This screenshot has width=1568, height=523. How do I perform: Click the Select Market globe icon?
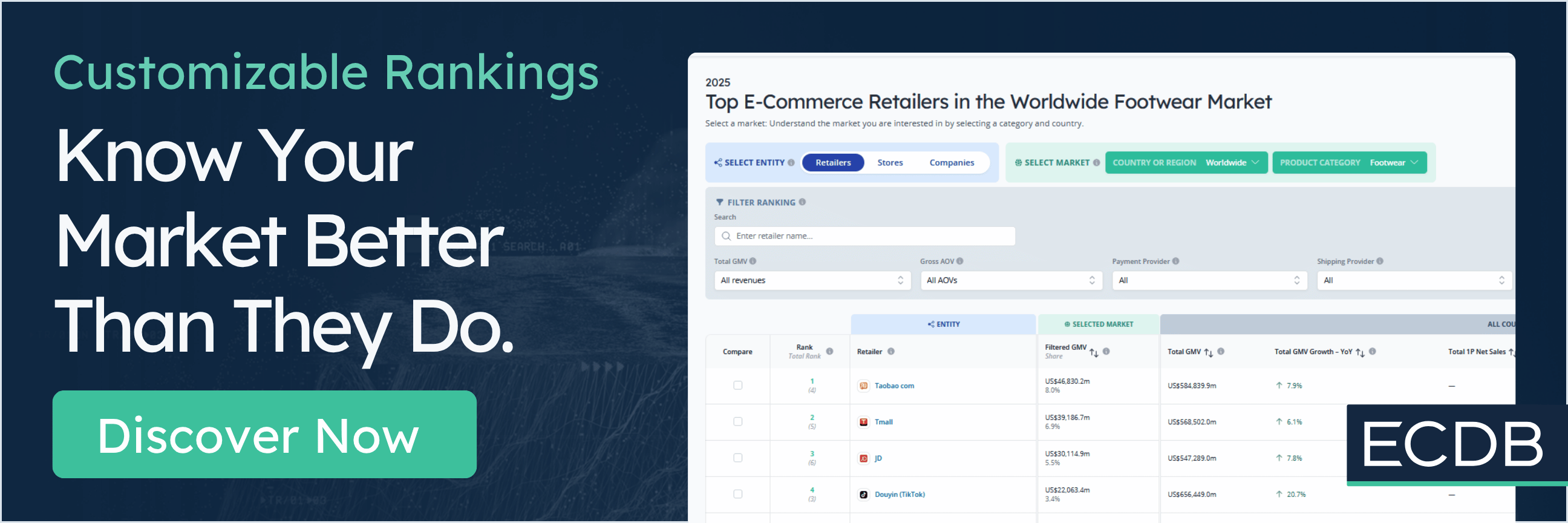click(x=1018, y=163)
